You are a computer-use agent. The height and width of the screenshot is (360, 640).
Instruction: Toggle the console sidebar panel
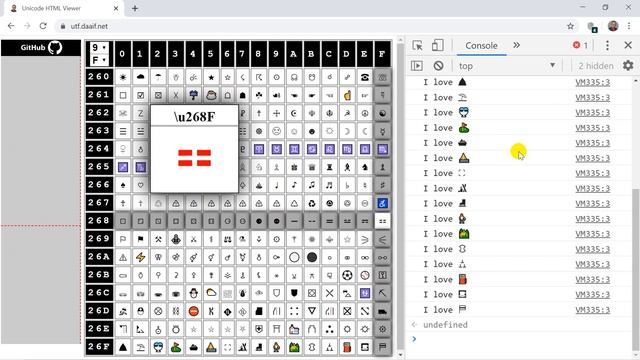(417, 66)
